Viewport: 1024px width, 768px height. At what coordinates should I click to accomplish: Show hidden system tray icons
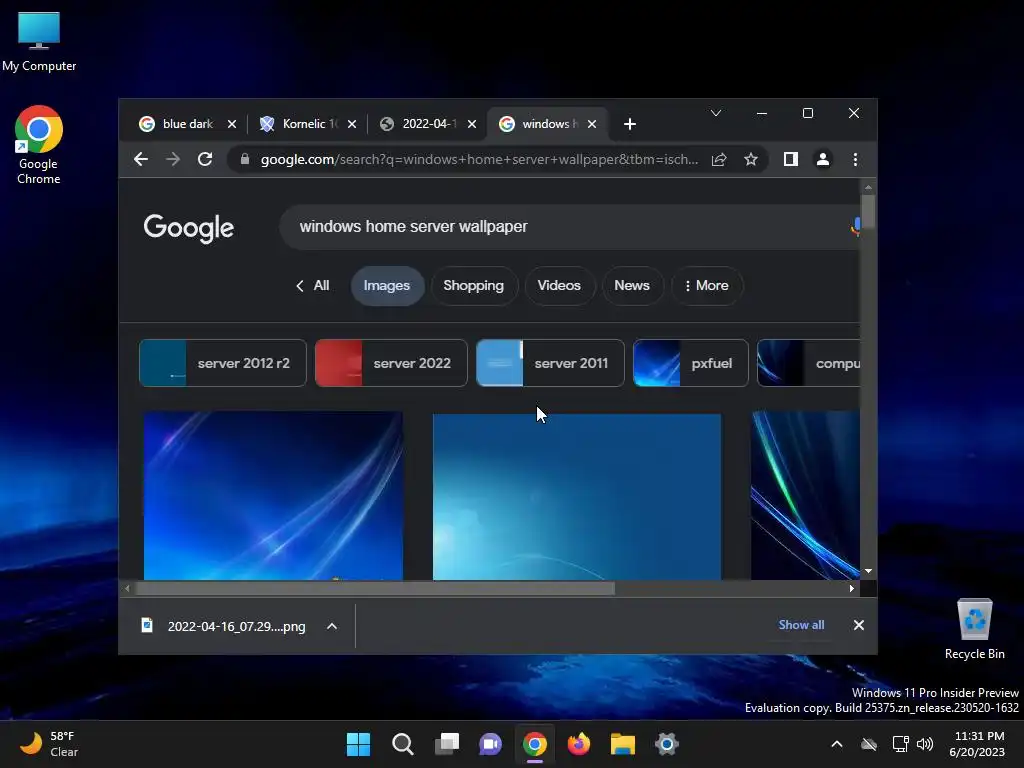coord(837,744)
